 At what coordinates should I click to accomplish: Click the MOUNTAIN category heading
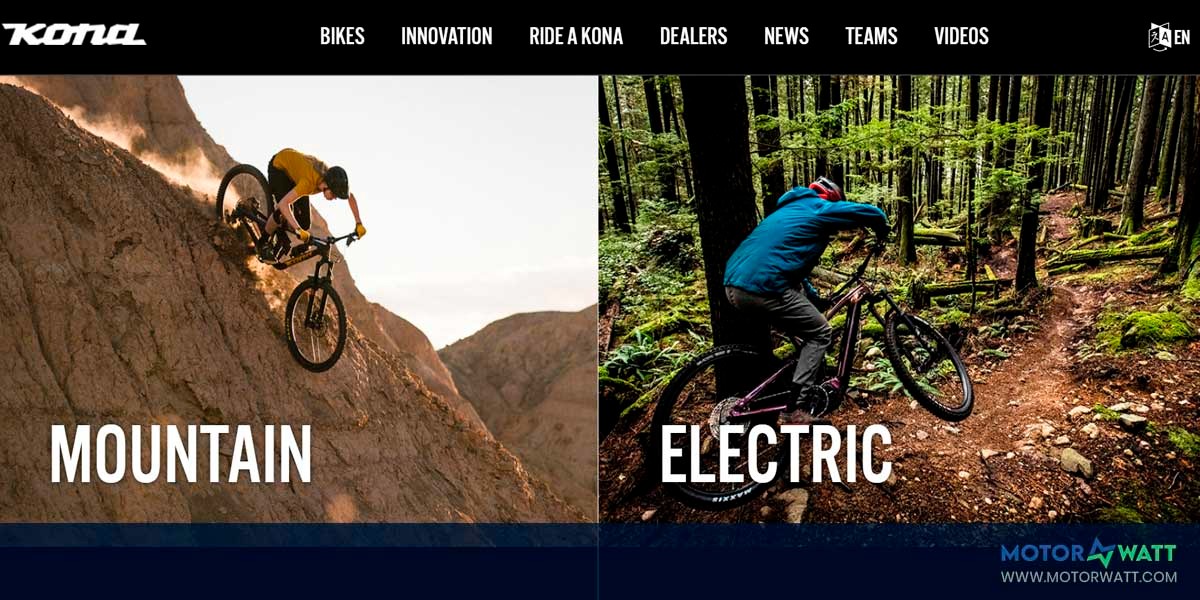point(181,454)
